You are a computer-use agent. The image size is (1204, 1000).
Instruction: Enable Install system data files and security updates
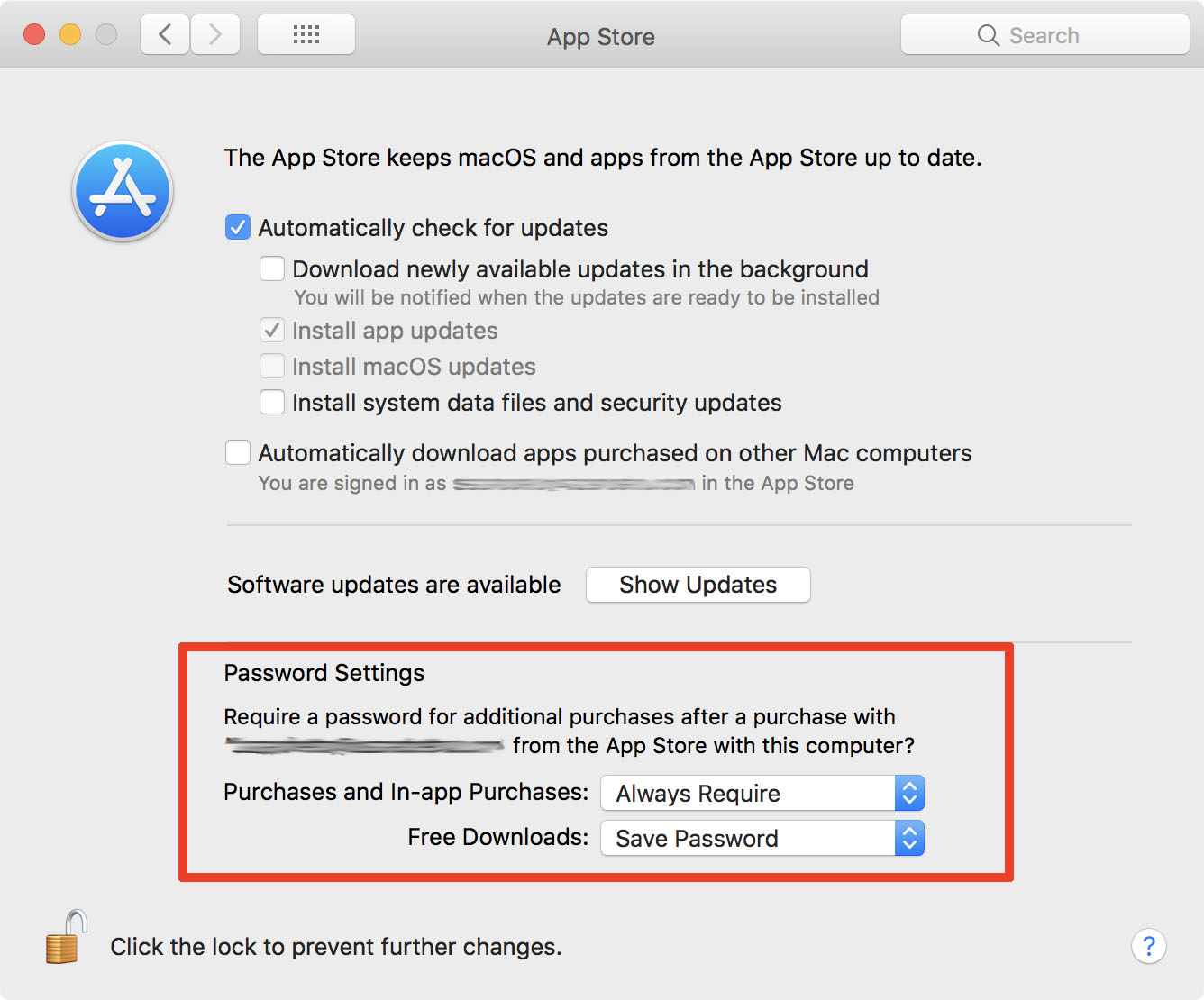click(271, 402)
